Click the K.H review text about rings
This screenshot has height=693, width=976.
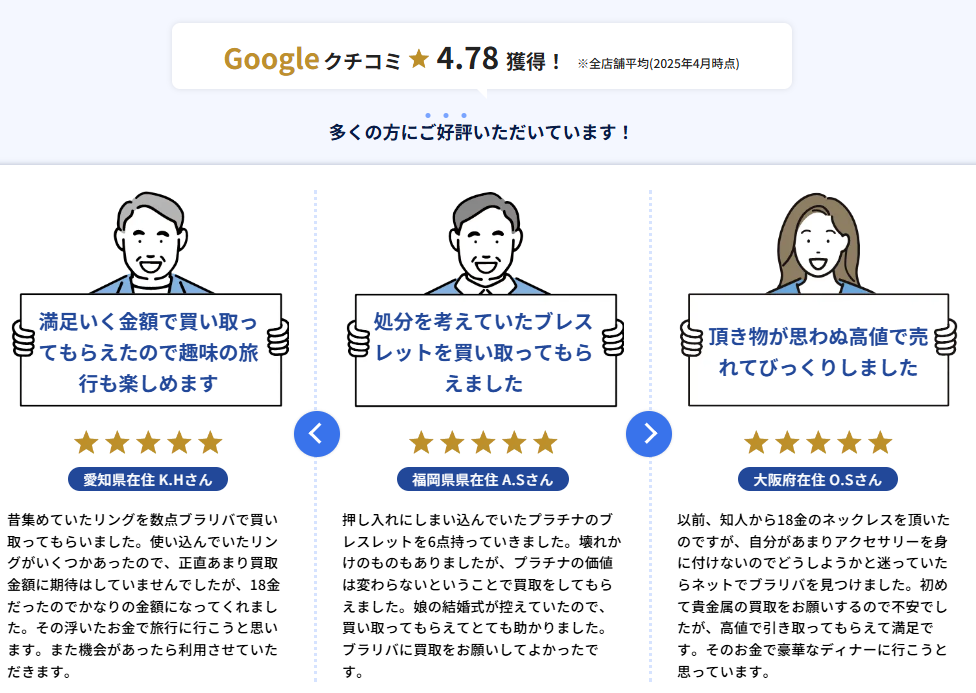(x=145, y=596)
